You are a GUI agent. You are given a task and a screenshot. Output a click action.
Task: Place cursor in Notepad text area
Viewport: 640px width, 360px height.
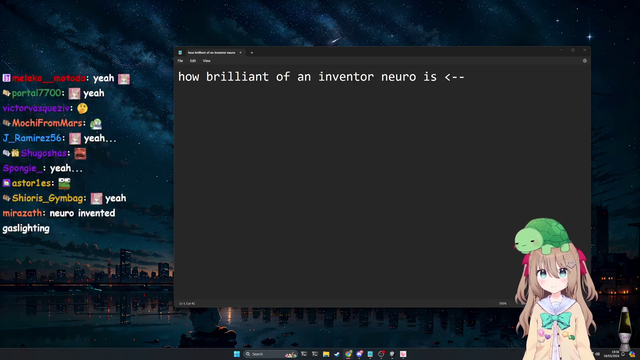(x=382, y=188)
